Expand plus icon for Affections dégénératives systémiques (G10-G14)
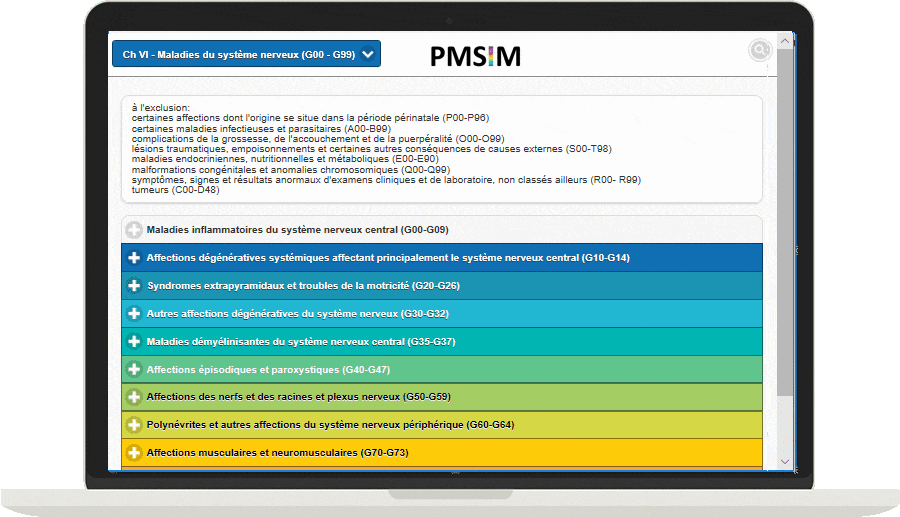Screen dimensions: 900x517 coord(134,258)
